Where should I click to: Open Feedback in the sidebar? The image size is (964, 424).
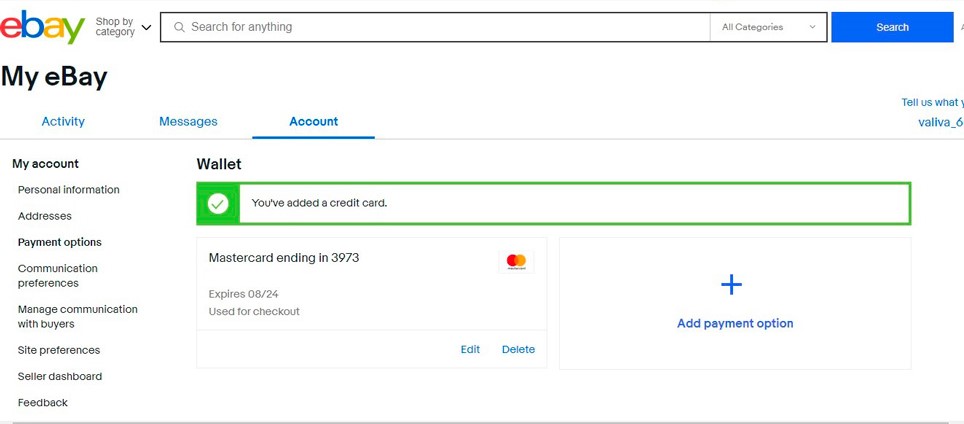42,402
